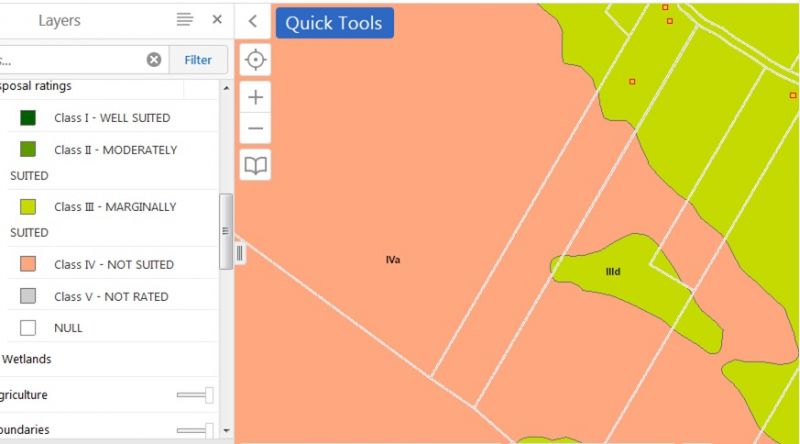800x444 pixels.
Task: Select the Boundaries layer row
Action: (x=109, y=429)
